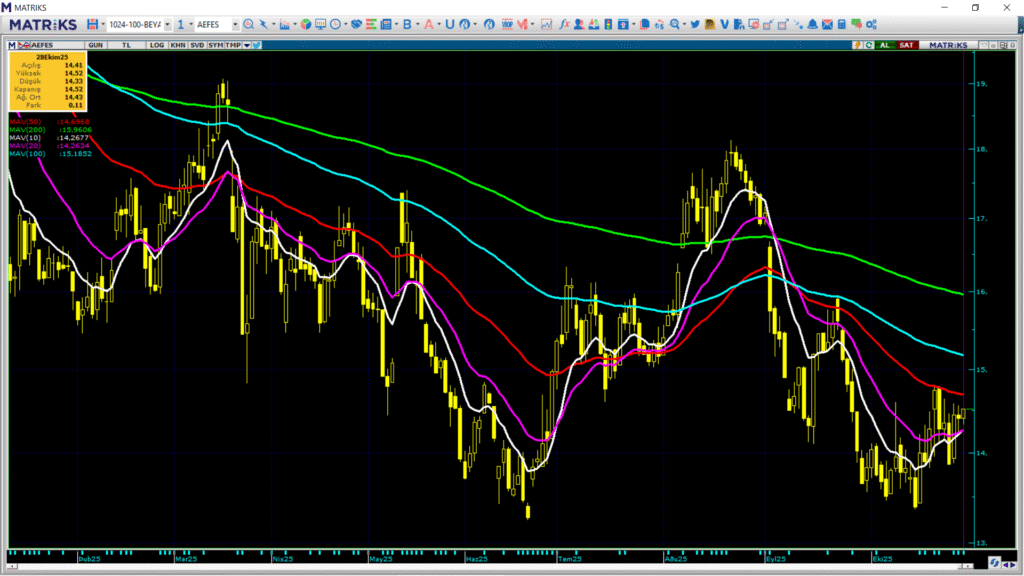Viewport: 1024px width, 576px height.
Task: Open the AEFES symbol dropdown
Action: (235, 23)
